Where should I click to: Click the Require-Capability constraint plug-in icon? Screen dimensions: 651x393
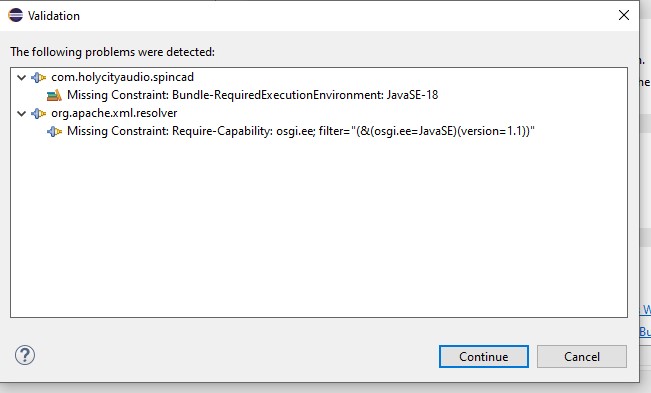[x=54, y=132]
